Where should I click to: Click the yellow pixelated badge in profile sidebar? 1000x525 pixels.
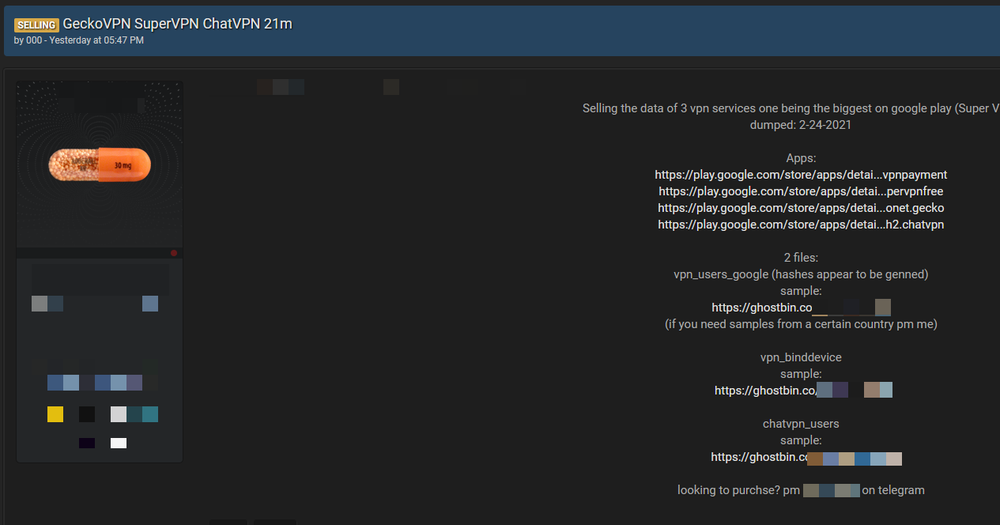55,415
